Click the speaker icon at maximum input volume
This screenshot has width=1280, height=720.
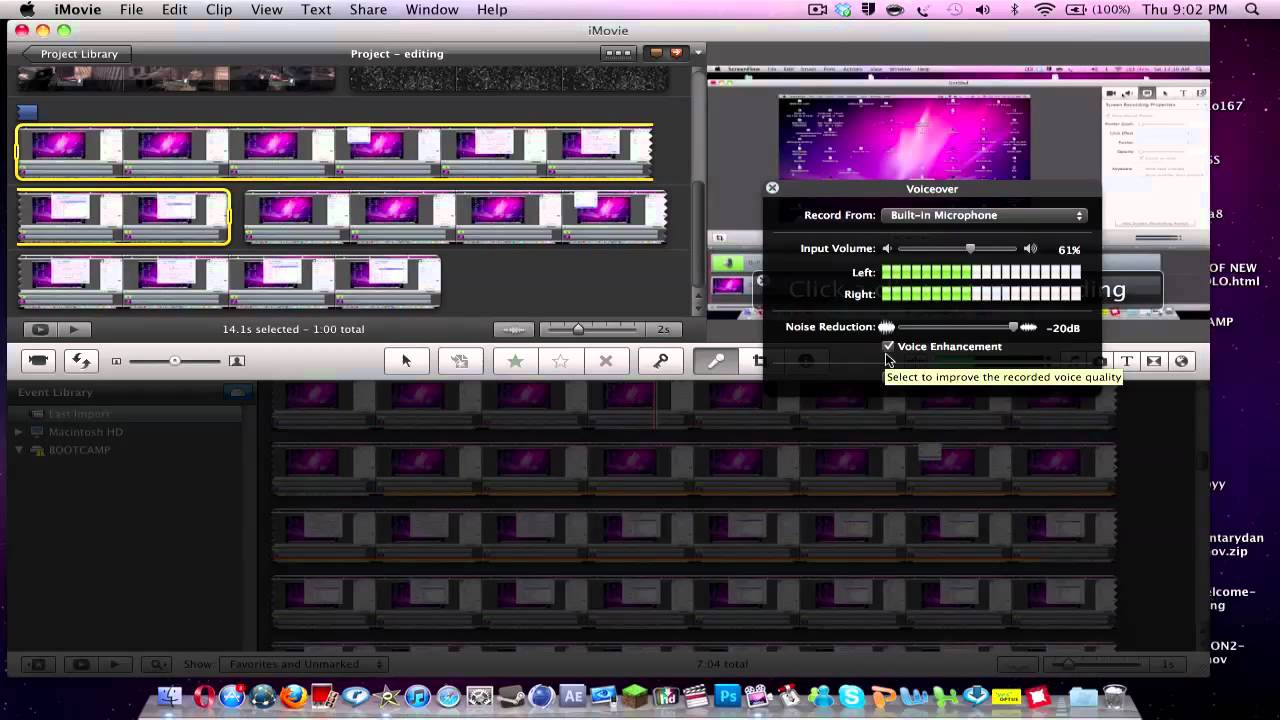coord(1031,249)
